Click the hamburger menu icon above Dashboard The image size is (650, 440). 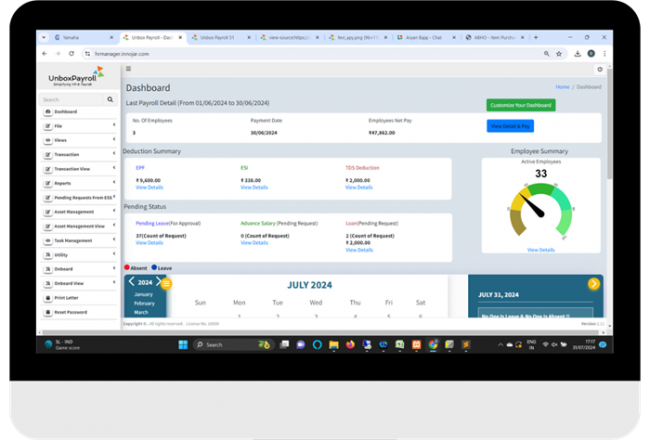[128, 69]
